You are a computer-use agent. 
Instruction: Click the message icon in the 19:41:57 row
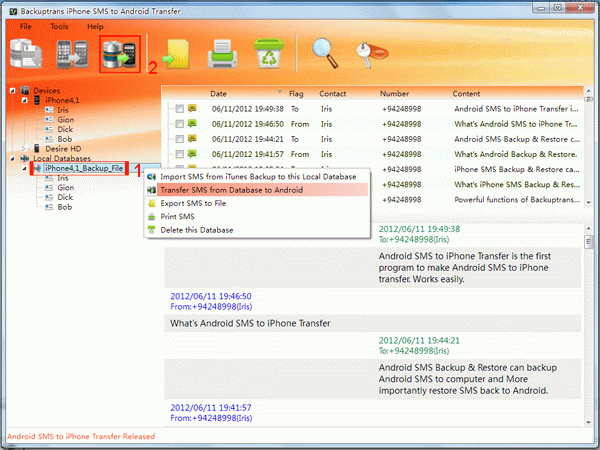click(192, 154)
